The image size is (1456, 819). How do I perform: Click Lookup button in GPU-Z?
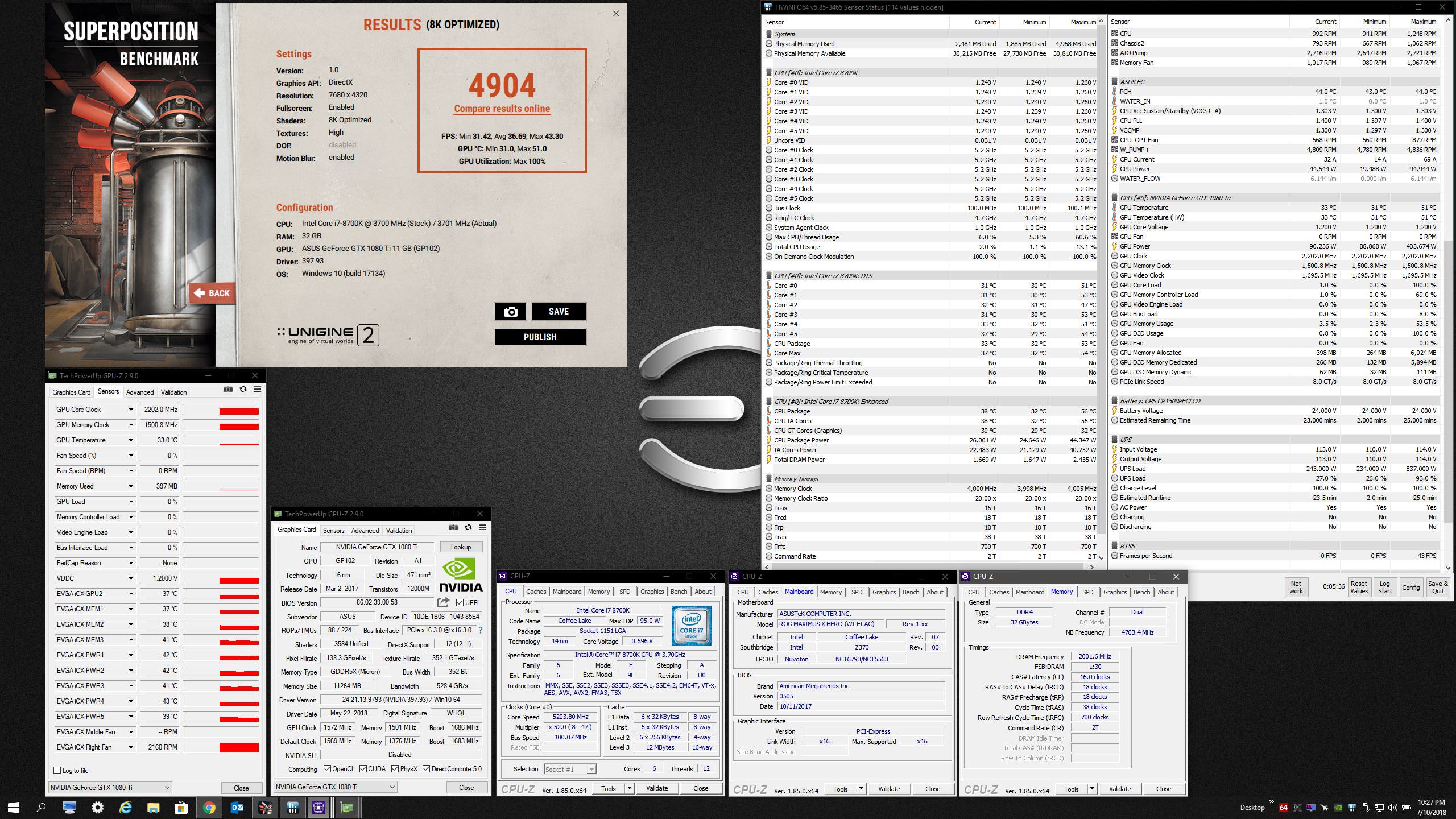[x=461, y=547]
